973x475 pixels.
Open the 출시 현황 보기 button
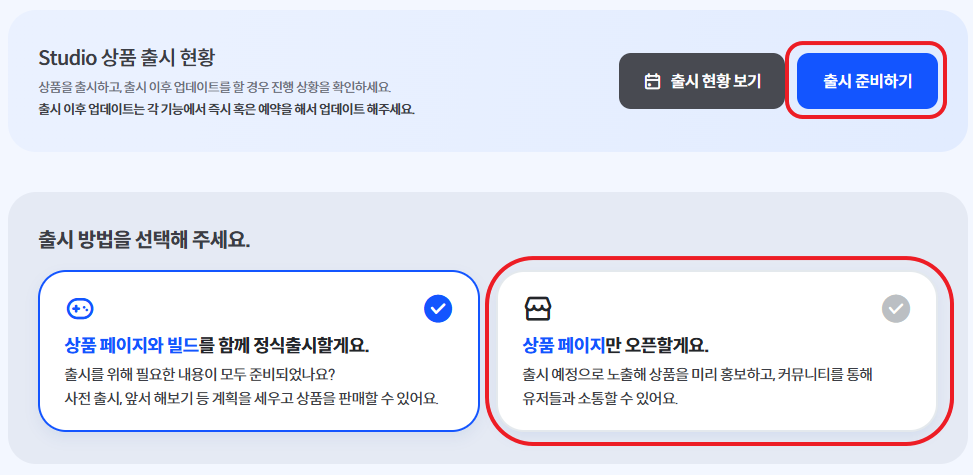point(702,81)
